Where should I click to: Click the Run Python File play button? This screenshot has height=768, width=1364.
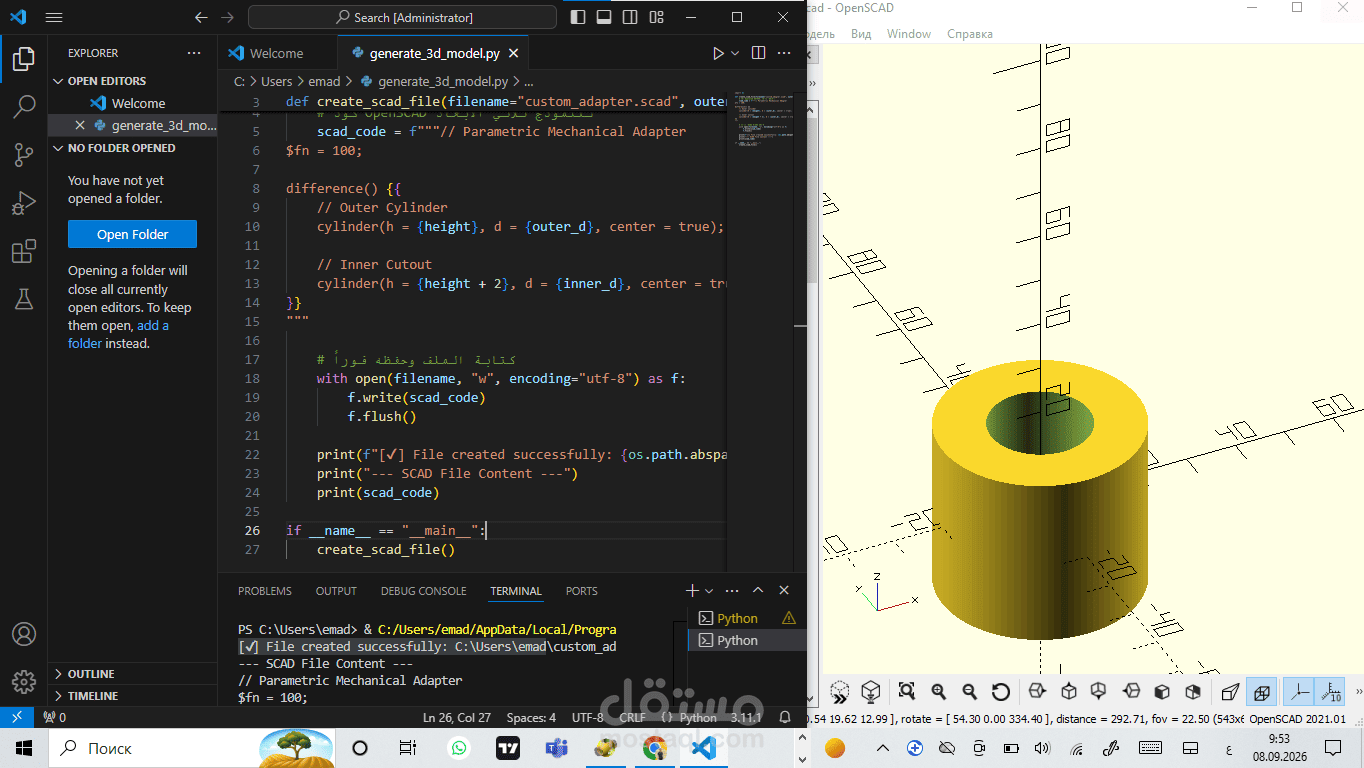tap(718, 53)
